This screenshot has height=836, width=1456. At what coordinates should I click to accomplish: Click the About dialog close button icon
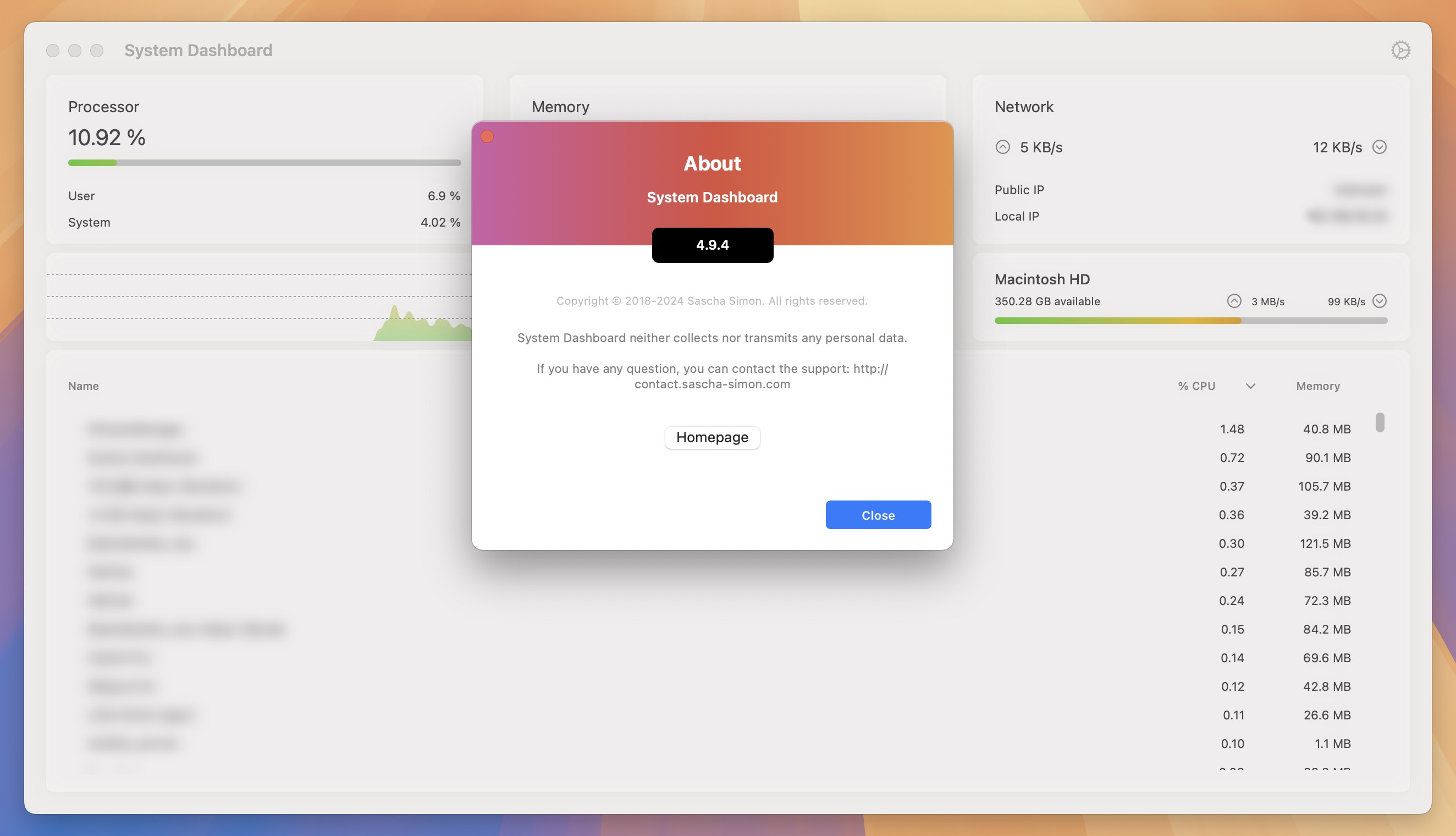[x=489, y=135]
